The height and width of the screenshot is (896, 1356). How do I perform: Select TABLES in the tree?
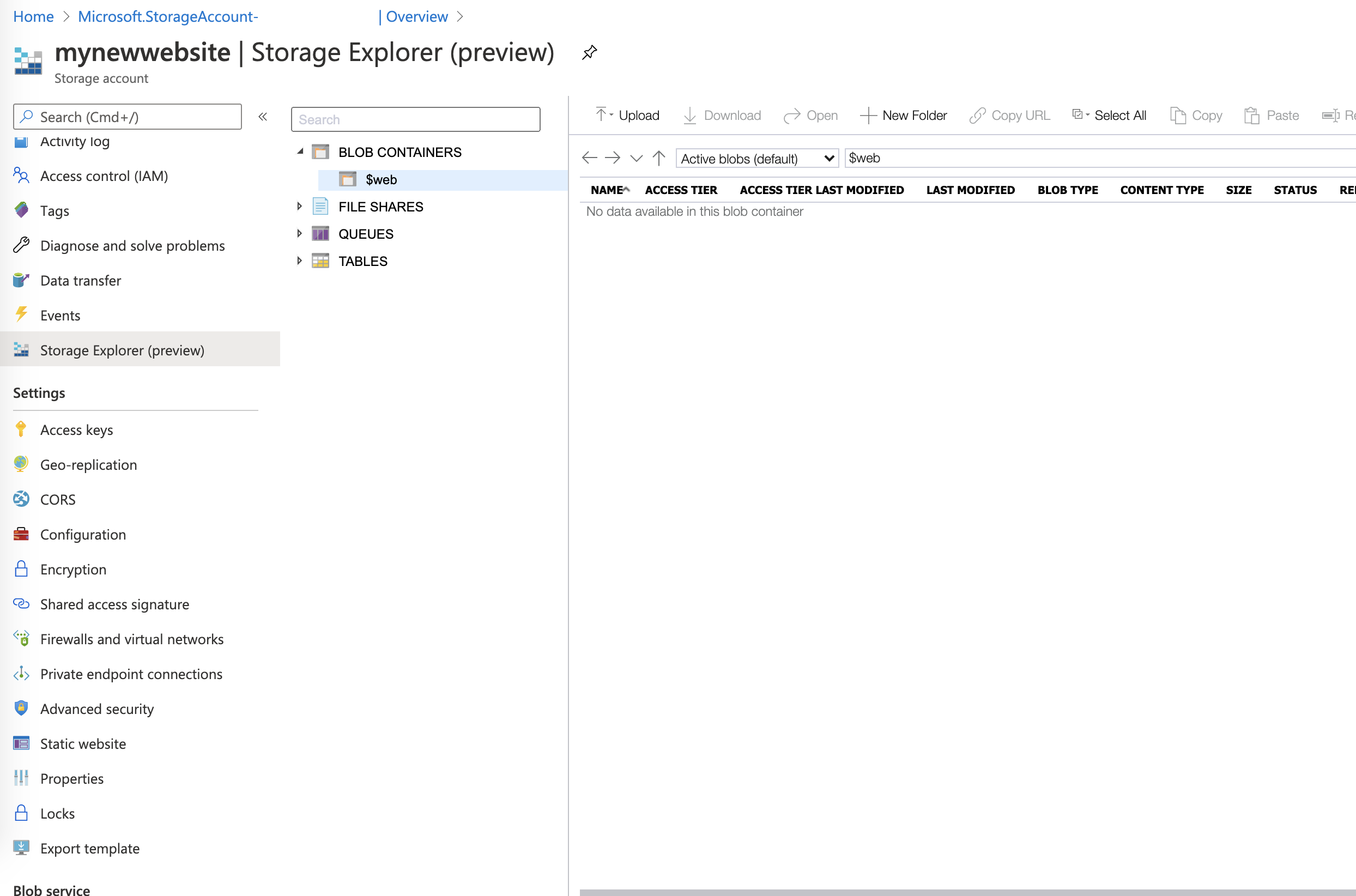[363, 261]
